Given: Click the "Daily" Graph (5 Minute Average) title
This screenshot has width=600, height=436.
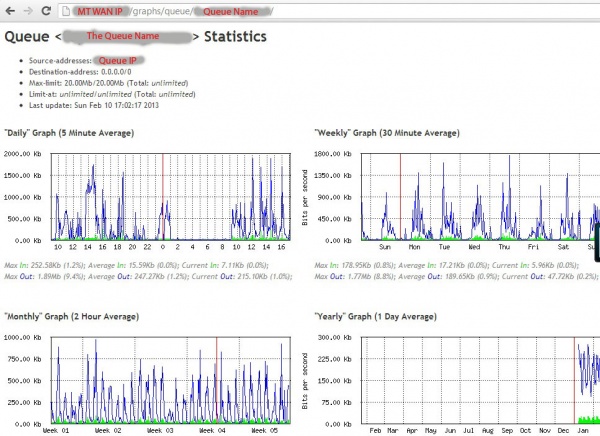Looking at the screenshot, I should point(69,133).
